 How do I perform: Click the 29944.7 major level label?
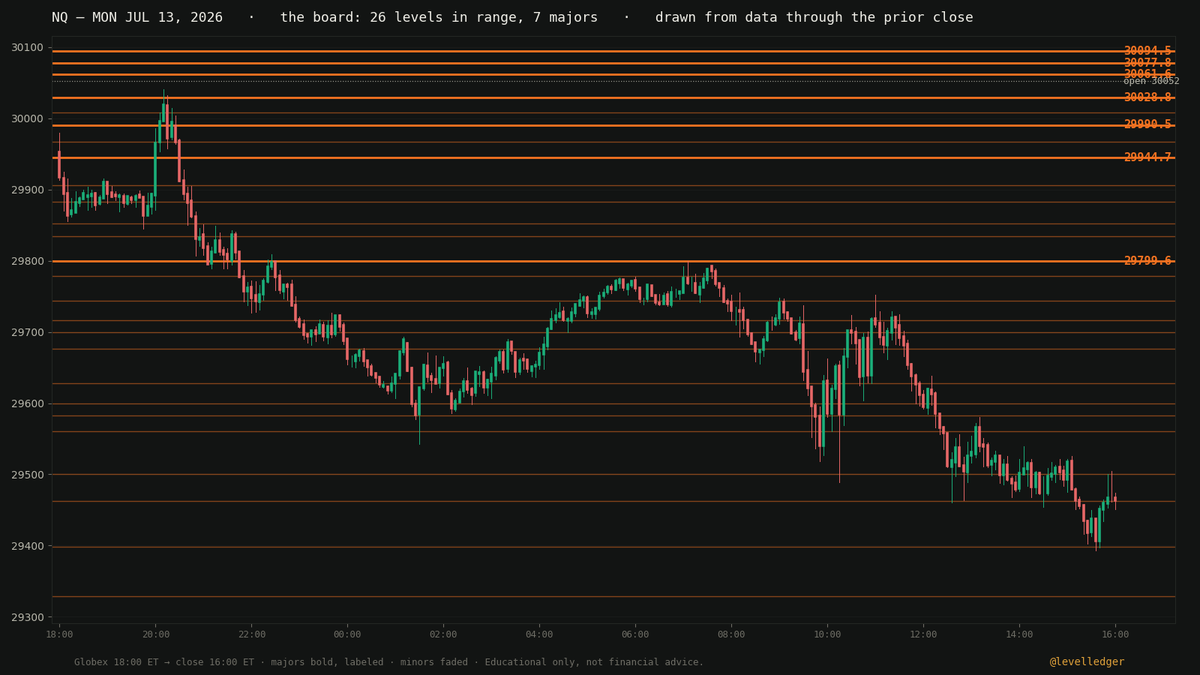pyautogui.click(x=1147, y=158)
